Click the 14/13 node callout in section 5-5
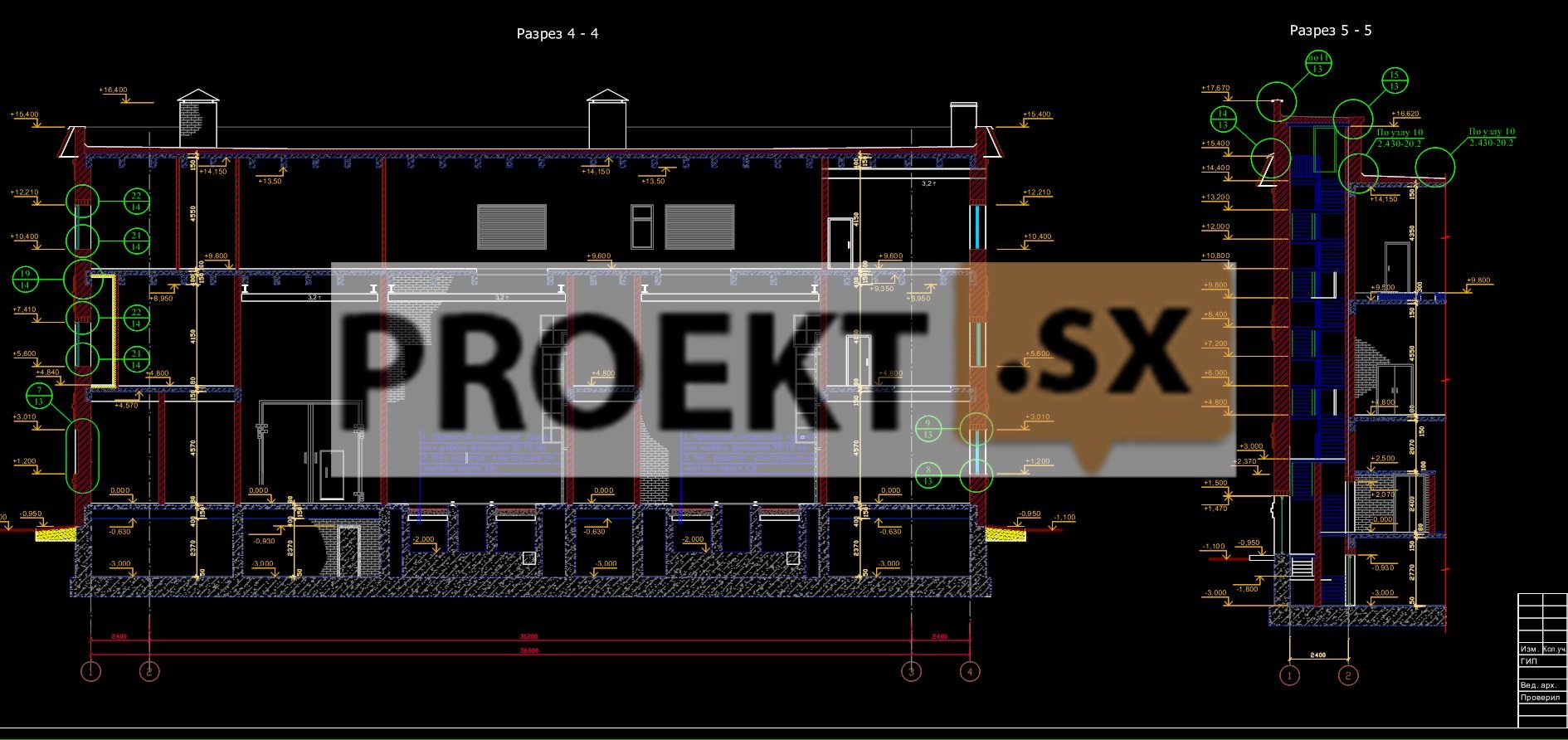1568x740 pixels. (x=1222, y=119)
